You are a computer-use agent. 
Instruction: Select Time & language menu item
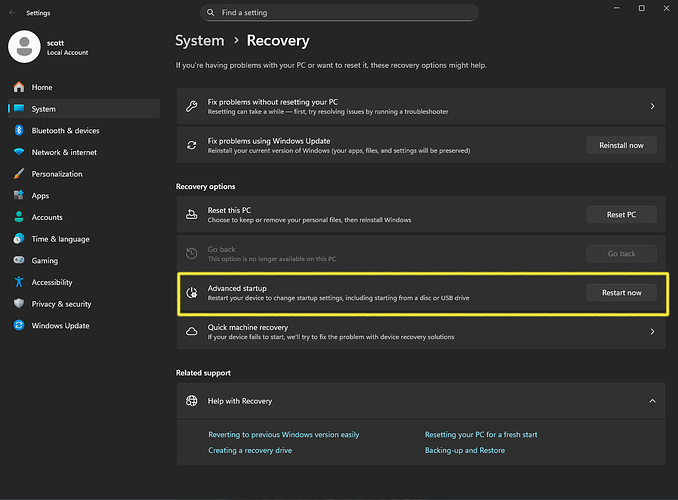tap(60, 239)
